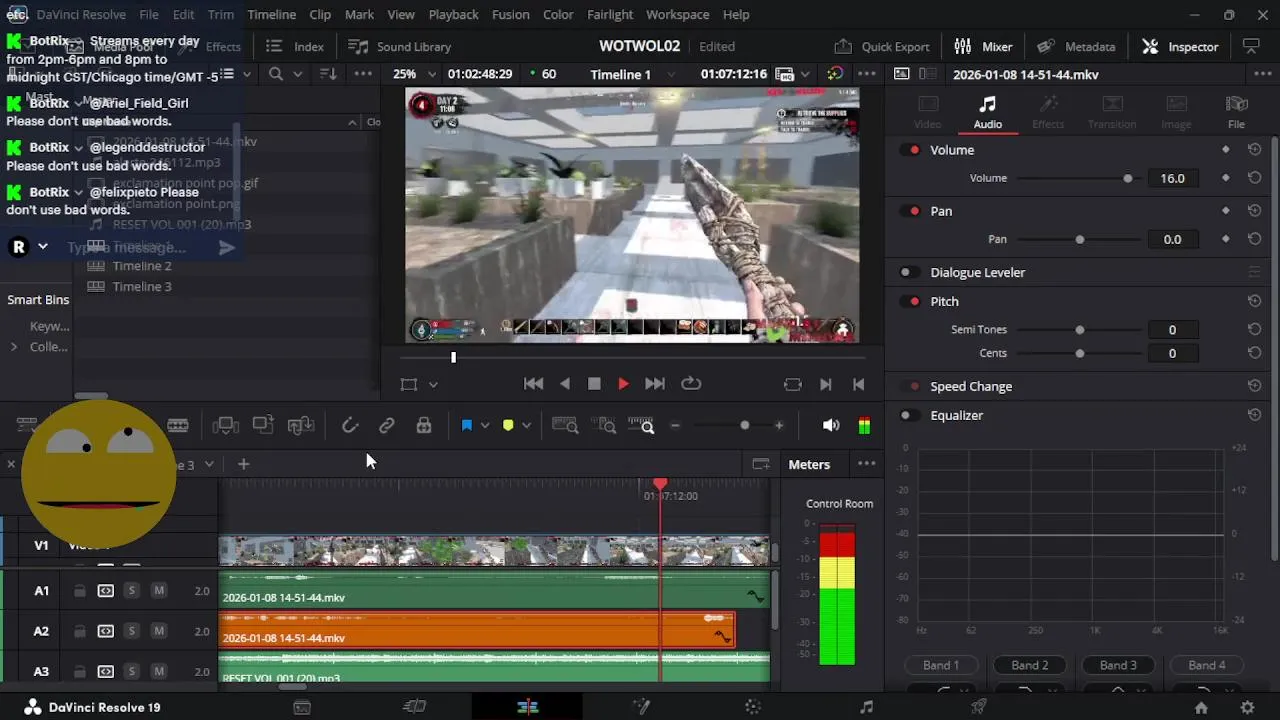Click the full extent zoom icon

pyautogui.click(x=565, y=426)
